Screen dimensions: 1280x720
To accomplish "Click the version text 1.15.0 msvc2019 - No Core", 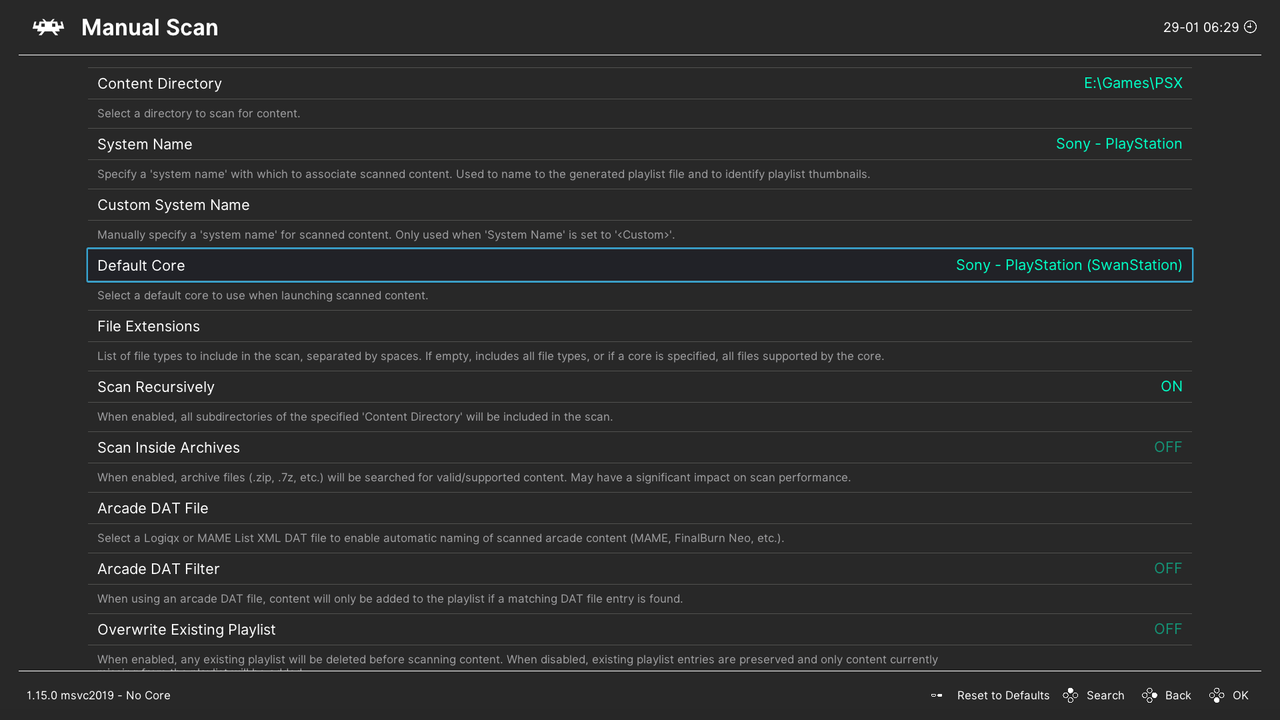I will click(x=98, y=695).
